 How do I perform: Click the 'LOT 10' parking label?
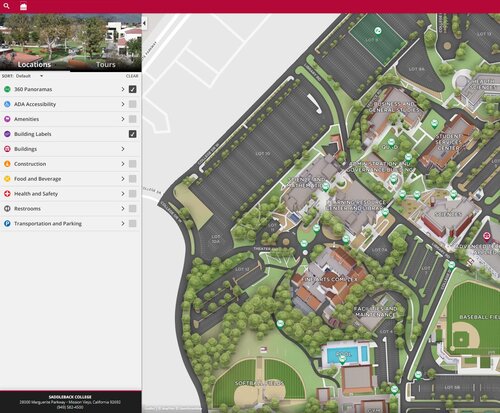pos(263,154)
